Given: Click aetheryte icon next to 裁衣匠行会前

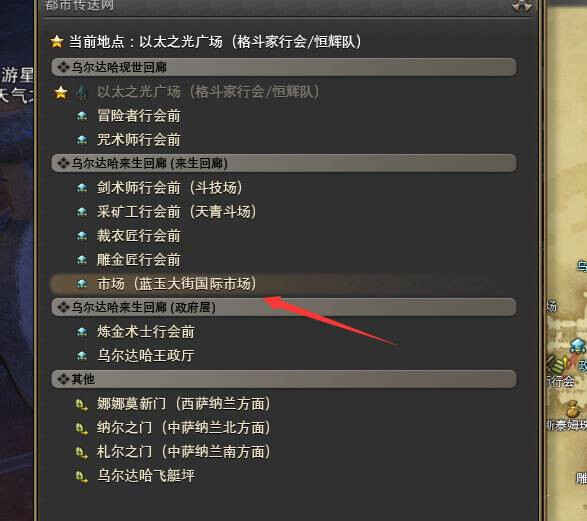Looking at the screenshot, I should [82, 236].
